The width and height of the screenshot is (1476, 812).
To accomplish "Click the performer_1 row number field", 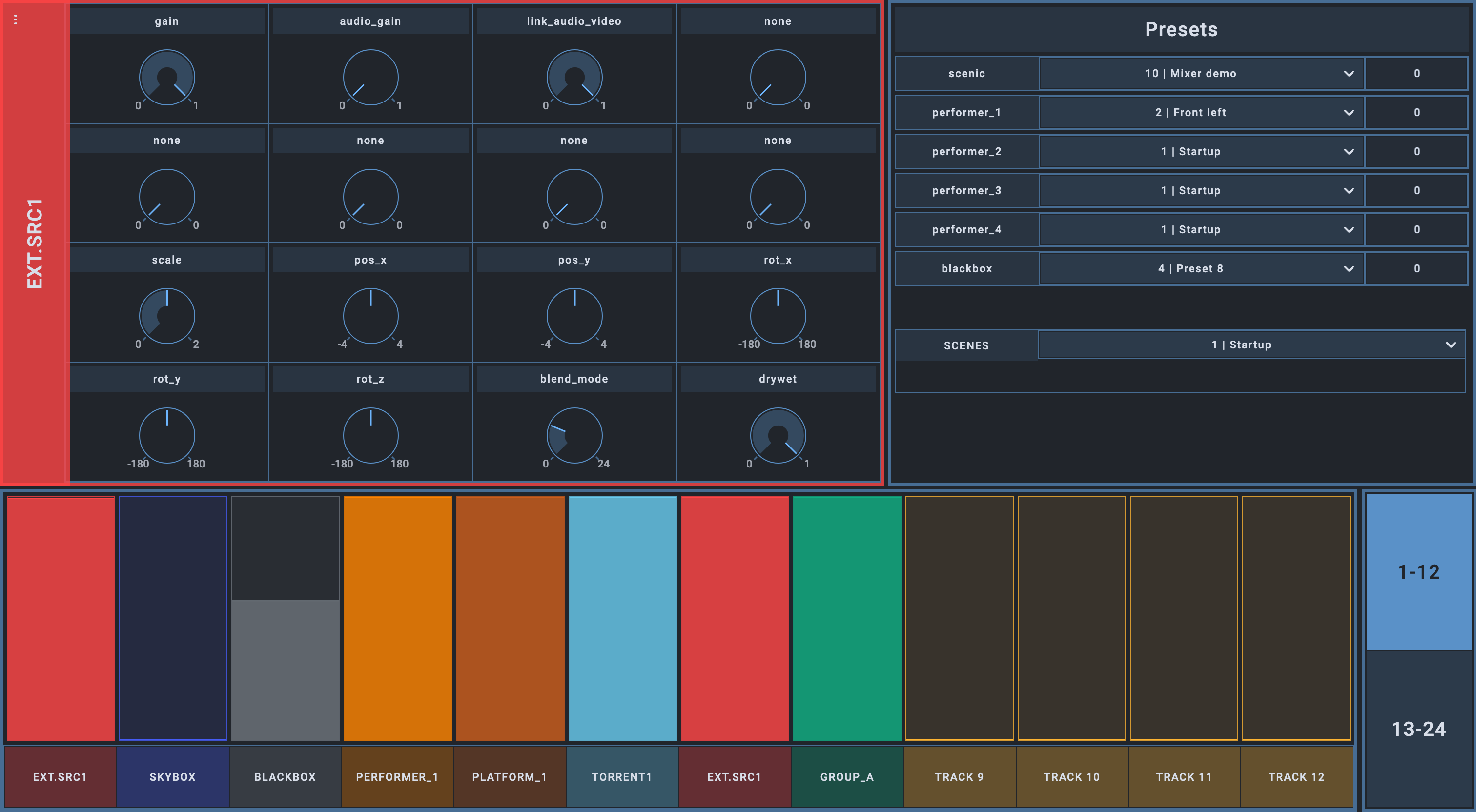I will [1416, 112].
